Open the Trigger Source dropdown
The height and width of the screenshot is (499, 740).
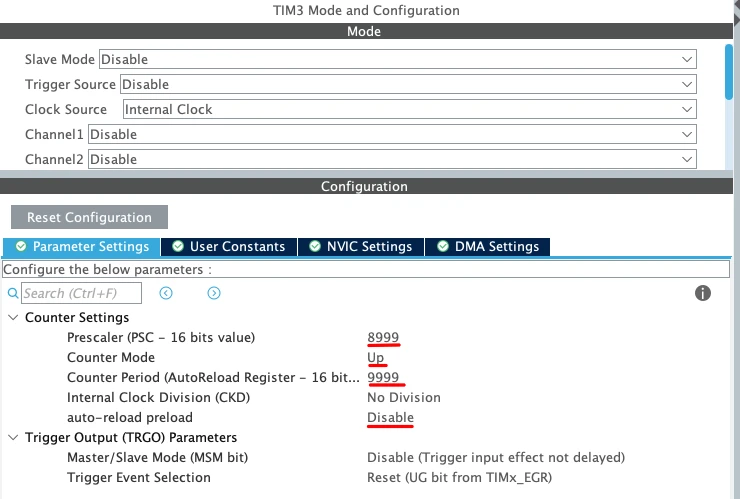point(408,84)
